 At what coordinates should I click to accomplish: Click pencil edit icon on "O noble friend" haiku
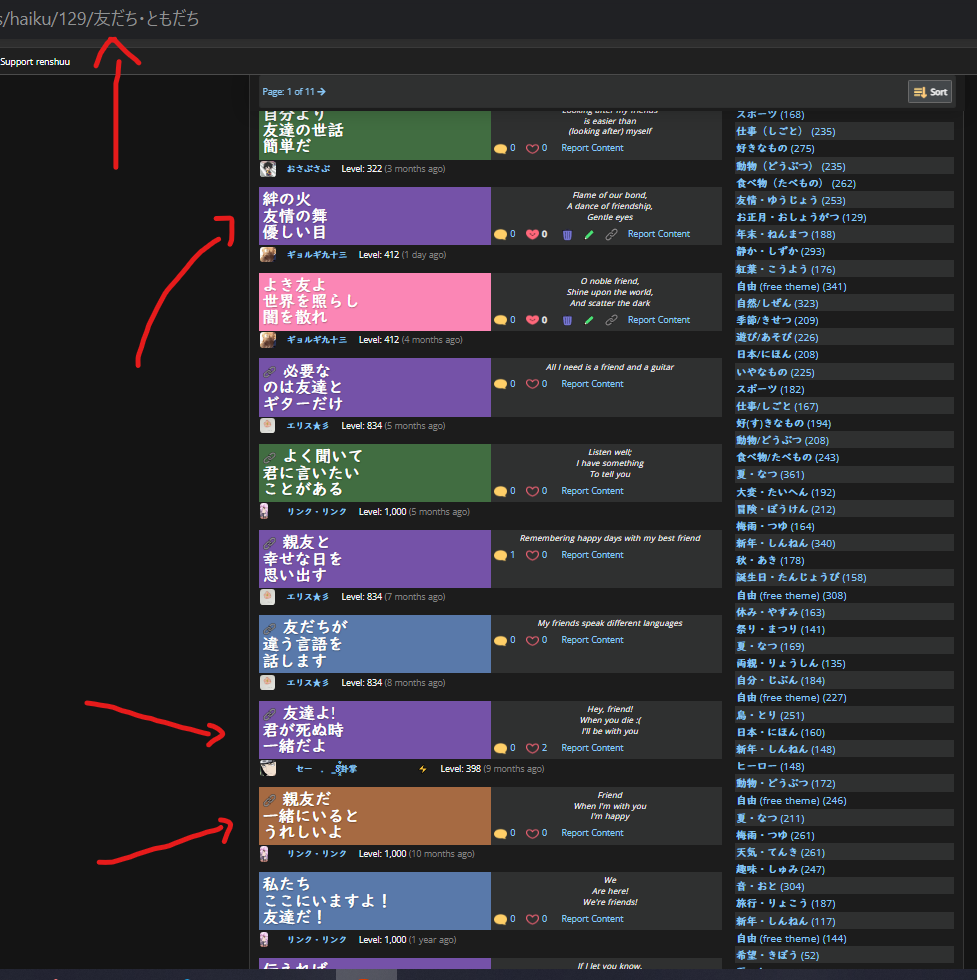(x=589, y=320)
